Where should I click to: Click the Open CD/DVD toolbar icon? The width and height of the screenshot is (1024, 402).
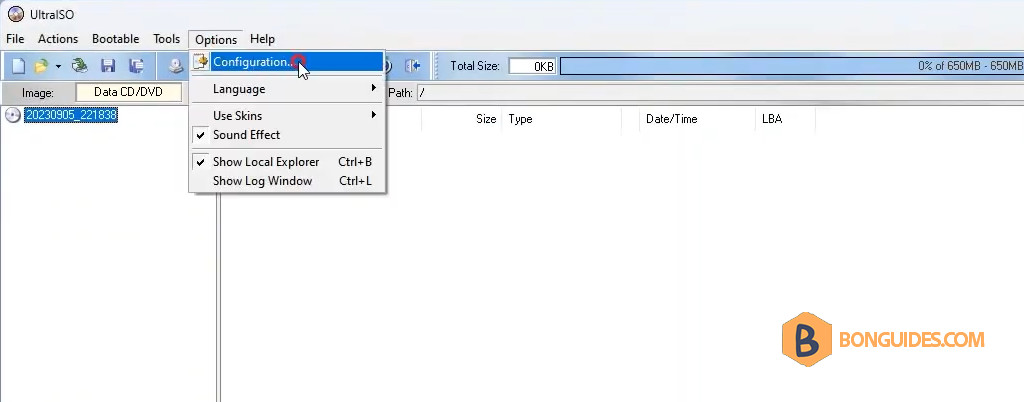(x=80, y=65)
